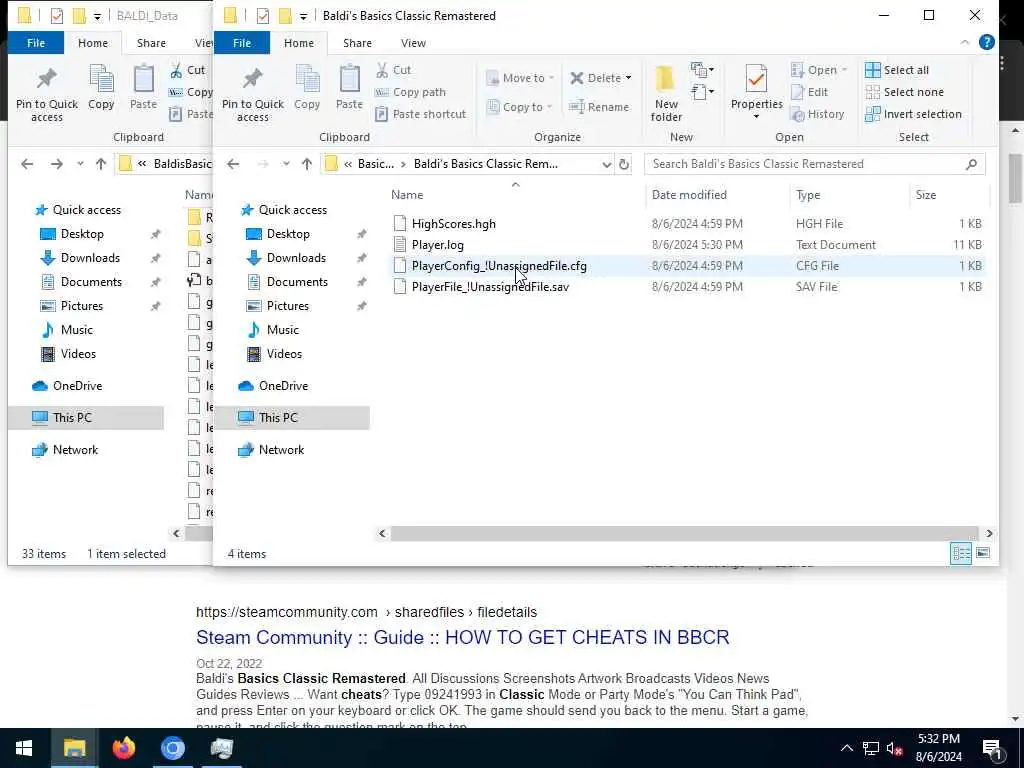1024x768 pixels.
Task: Click the Rename button in Organize group
Action: tap(599, 107)
